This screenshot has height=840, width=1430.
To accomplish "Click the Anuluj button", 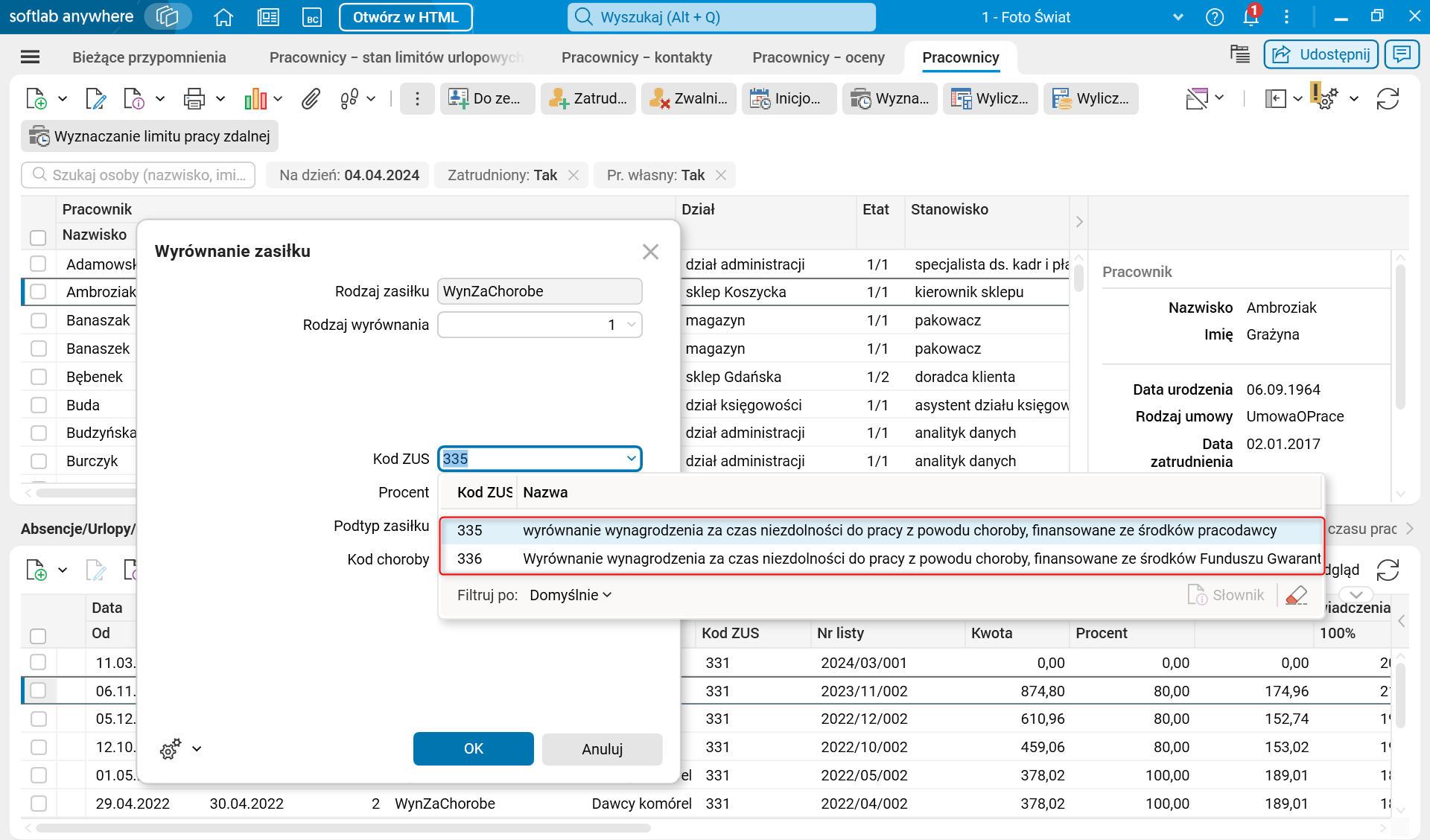I will [602, 748].
